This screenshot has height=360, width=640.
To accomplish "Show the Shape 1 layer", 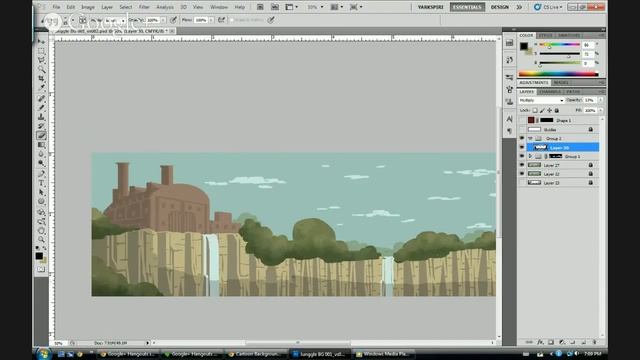I will pos(522,120).
